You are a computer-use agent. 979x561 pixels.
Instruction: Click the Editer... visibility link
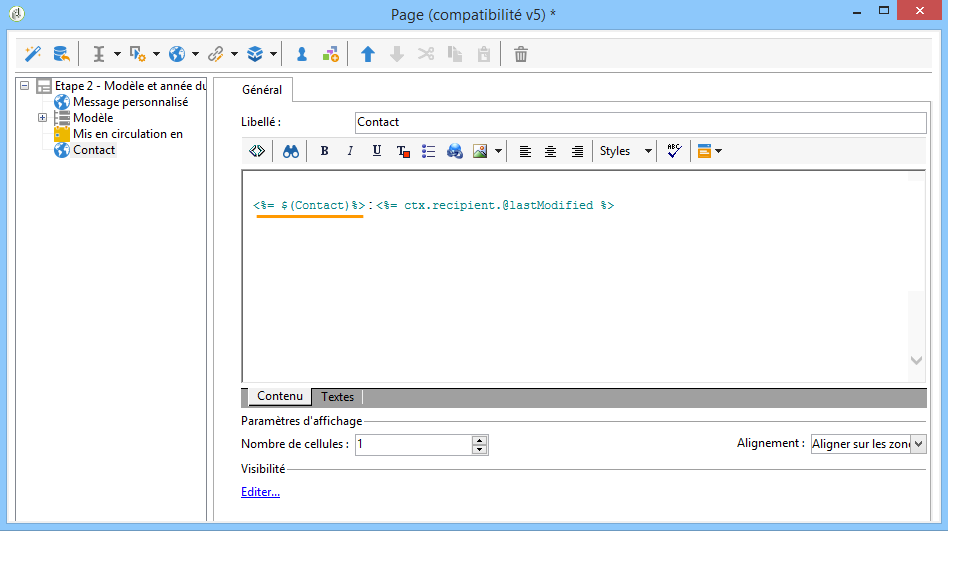[x=260, y=492]
